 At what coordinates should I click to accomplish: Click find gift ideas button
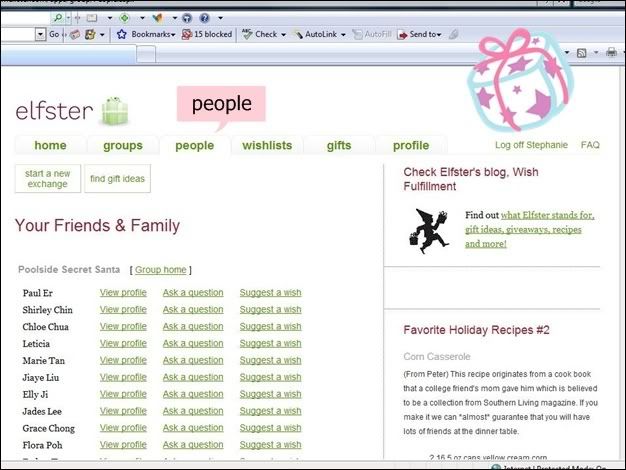(x=117, y=178)
